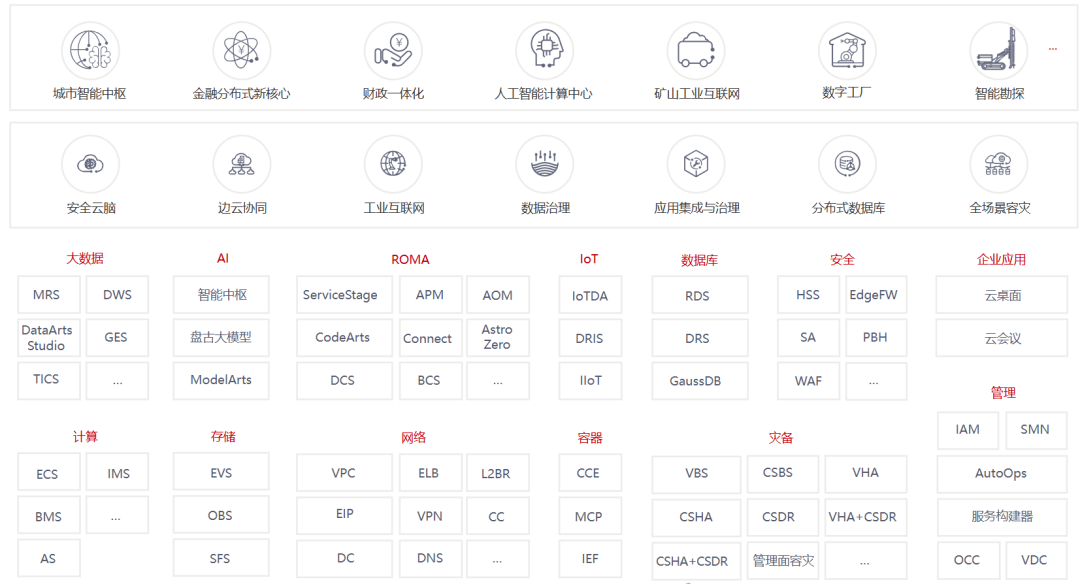Viewport: 1080px width, 584px height.
Task: Click the SFS storage box
Action: (221, 558)
